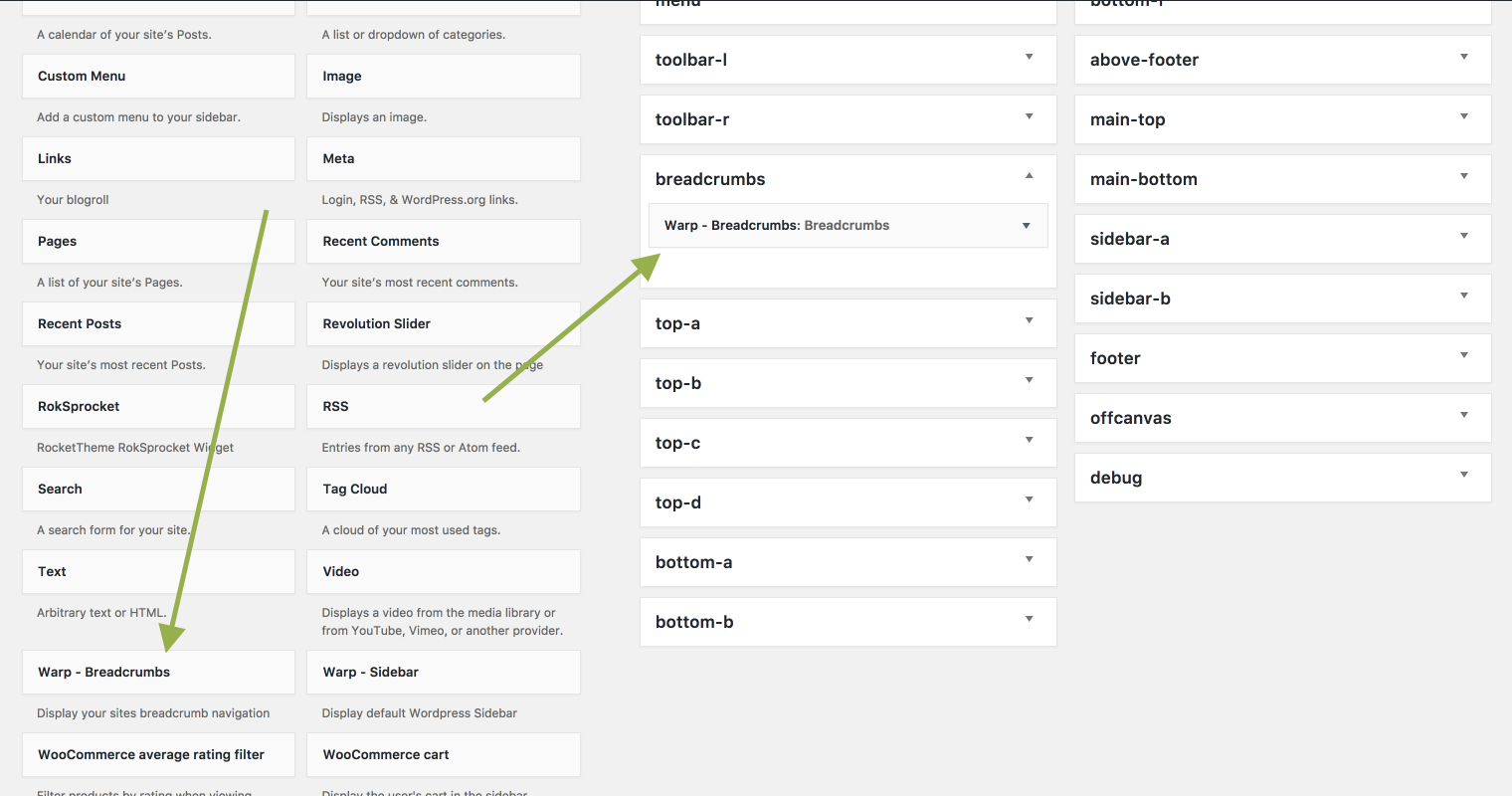
Task: Click the main-bottom area title
Action: tap(1144, 179)
